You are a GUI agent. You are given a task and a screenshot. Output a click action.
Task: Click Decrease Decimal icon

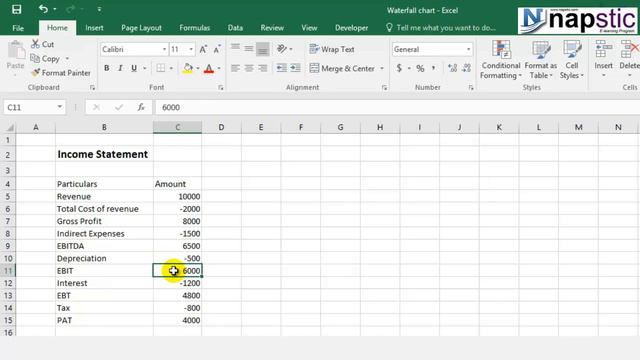[467, 68]
